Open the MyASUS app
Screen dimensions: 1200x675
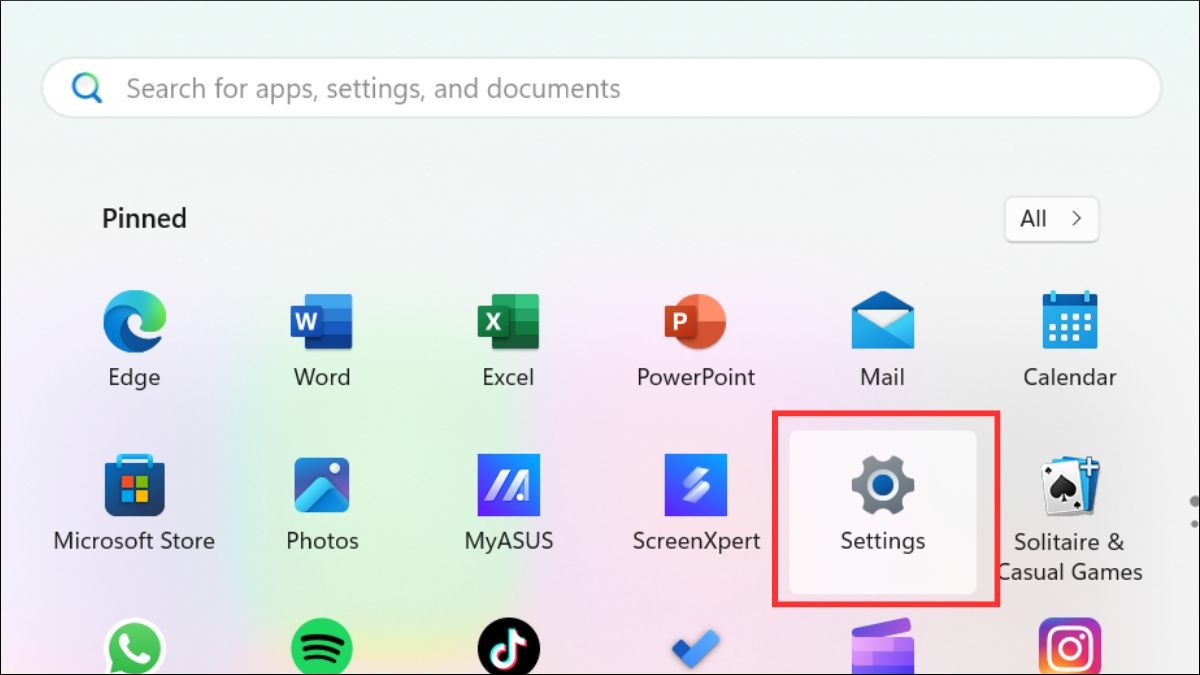[x=508, y=485]
